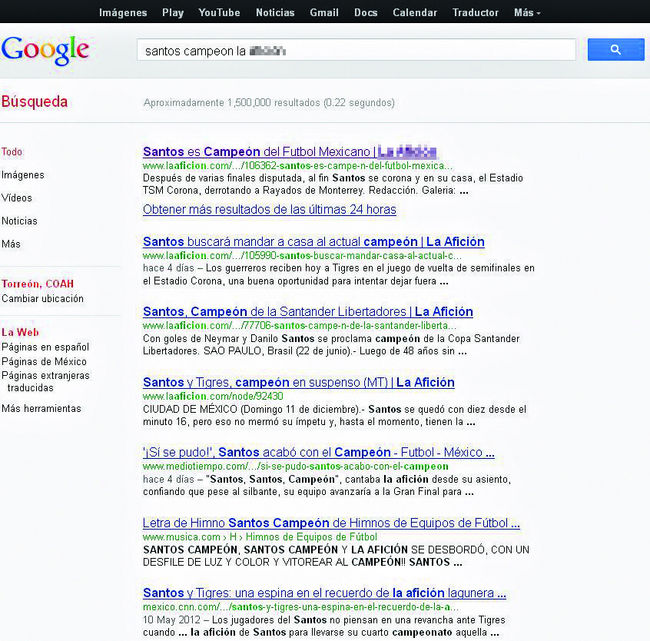Click Obtener más resultados de últimas 24 horas
This screenshot has height=641, width=650.
269,210
